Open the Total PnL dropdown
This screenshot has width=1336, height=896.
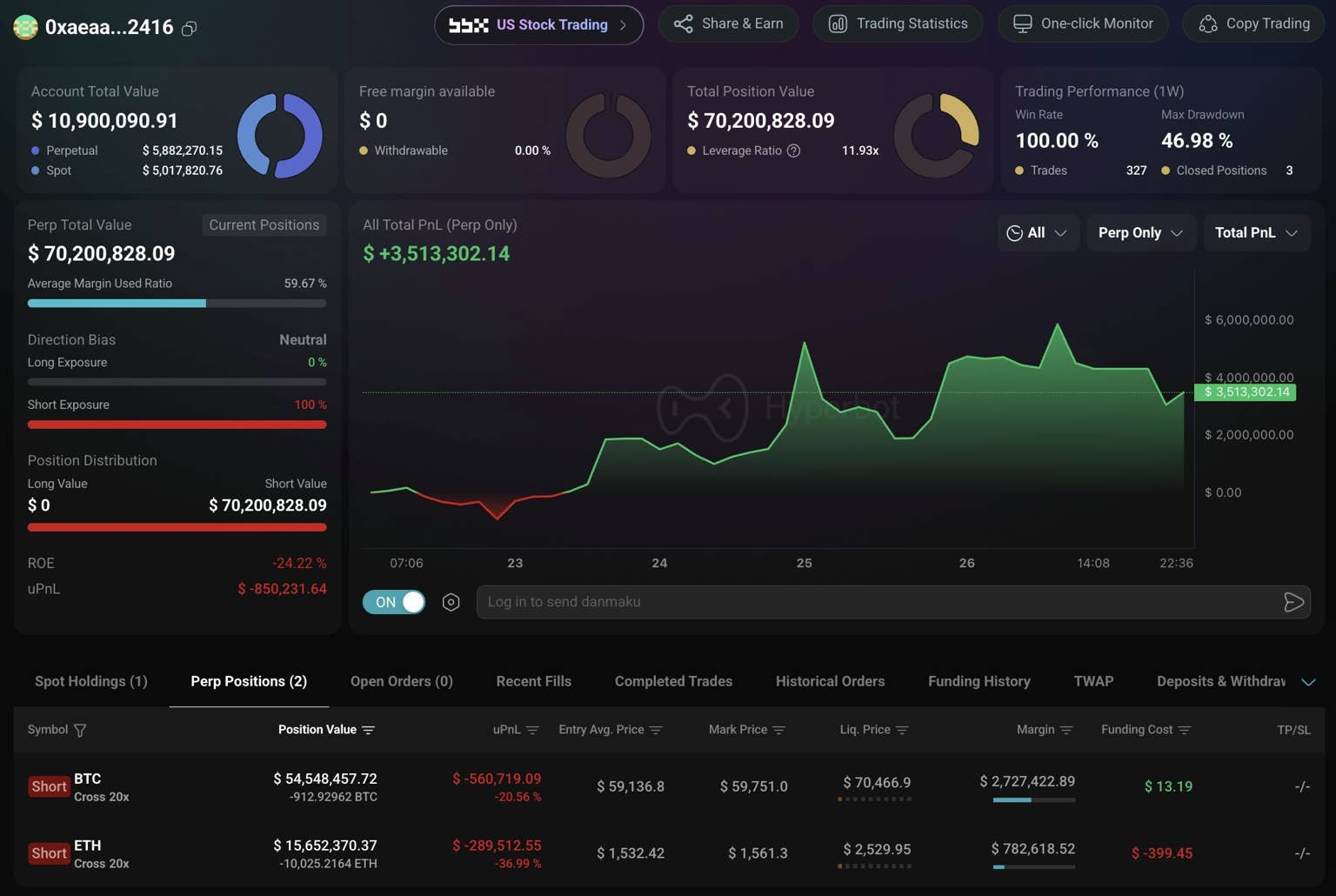(1257, 233)
